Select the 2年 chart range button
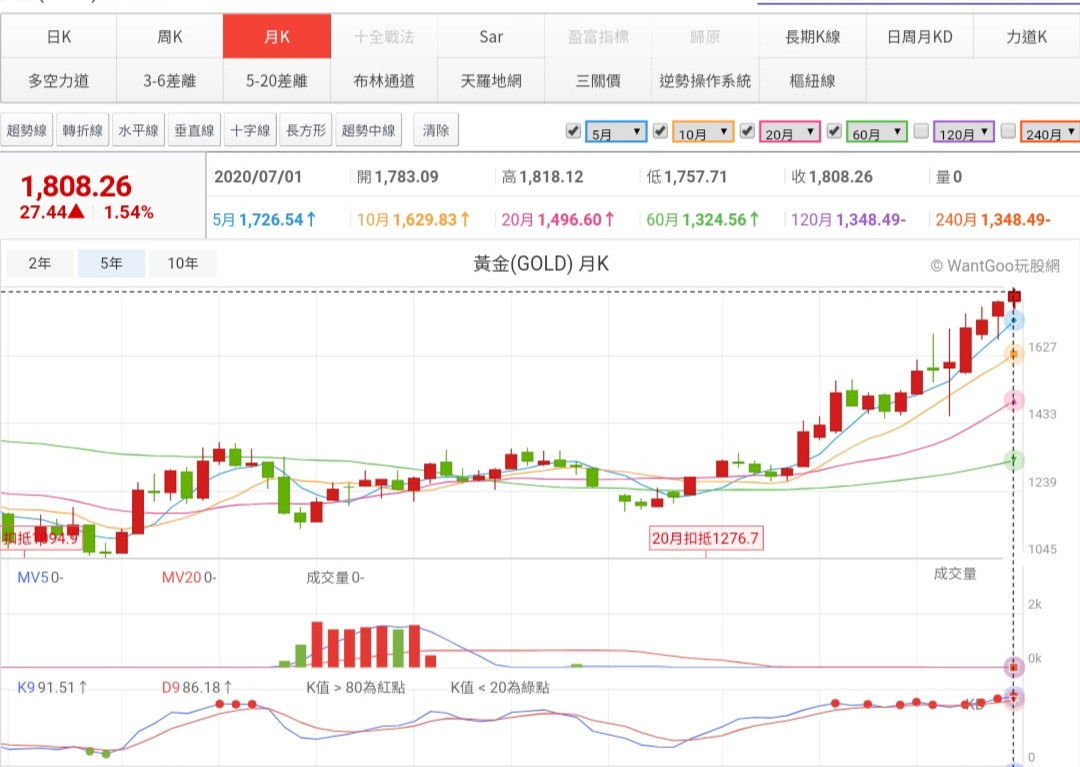 pyautogui.click(x=40, y=264)
